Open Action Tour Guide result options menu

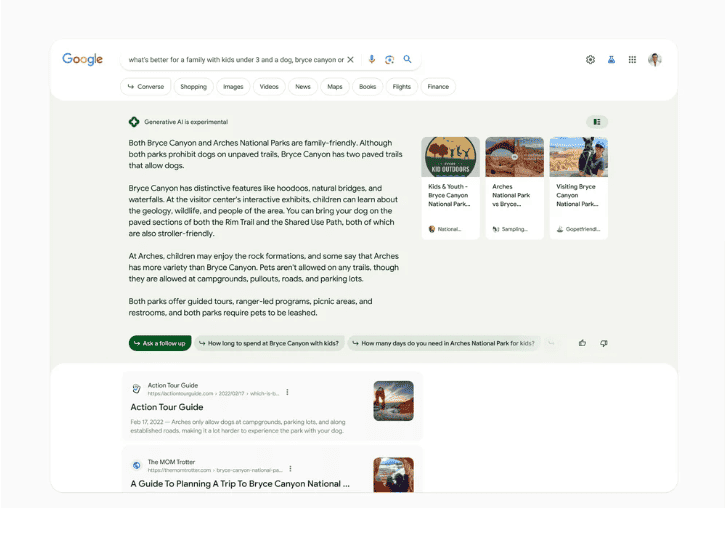point(287,392)
